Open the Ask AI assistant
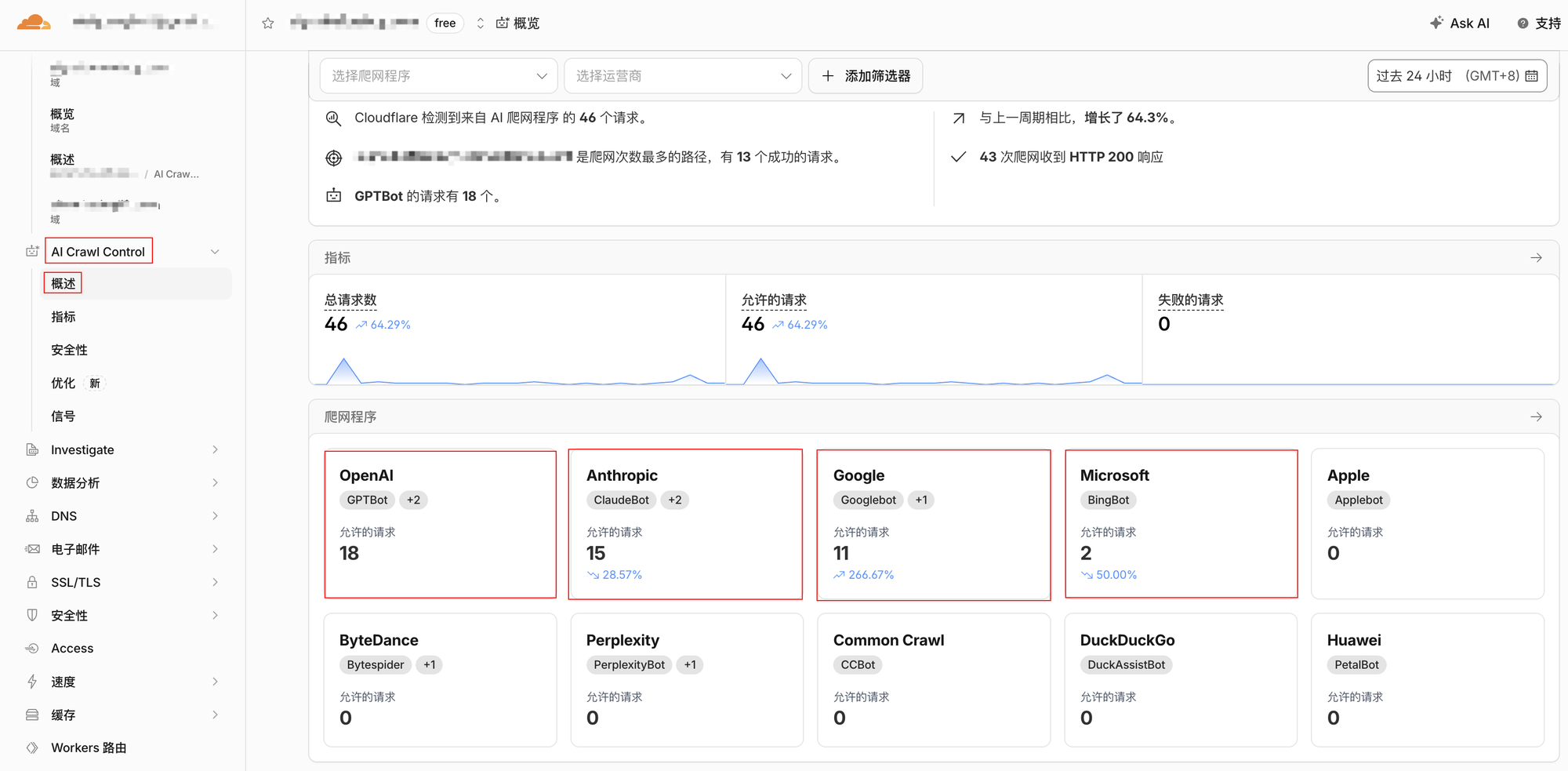 1460,24
